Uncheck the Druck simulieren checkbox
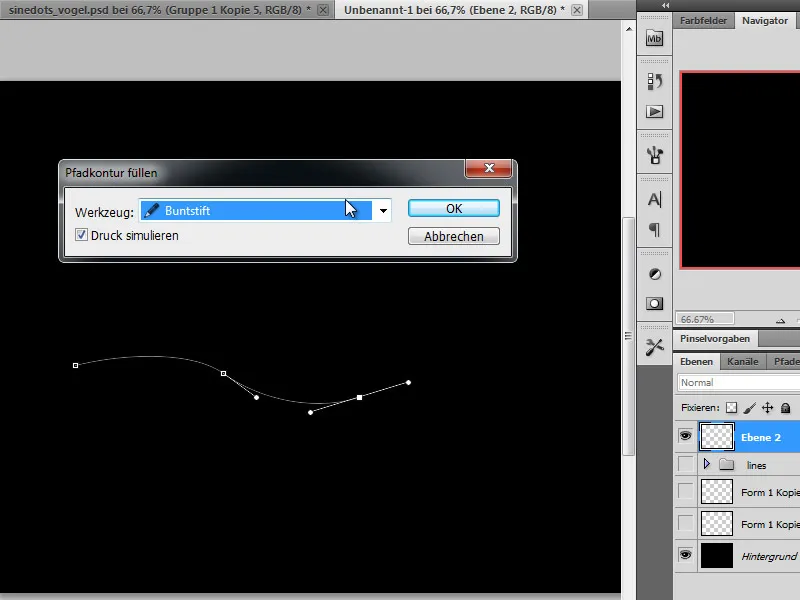The height and width of the screenshot is (600, 800). pos(81,235)
